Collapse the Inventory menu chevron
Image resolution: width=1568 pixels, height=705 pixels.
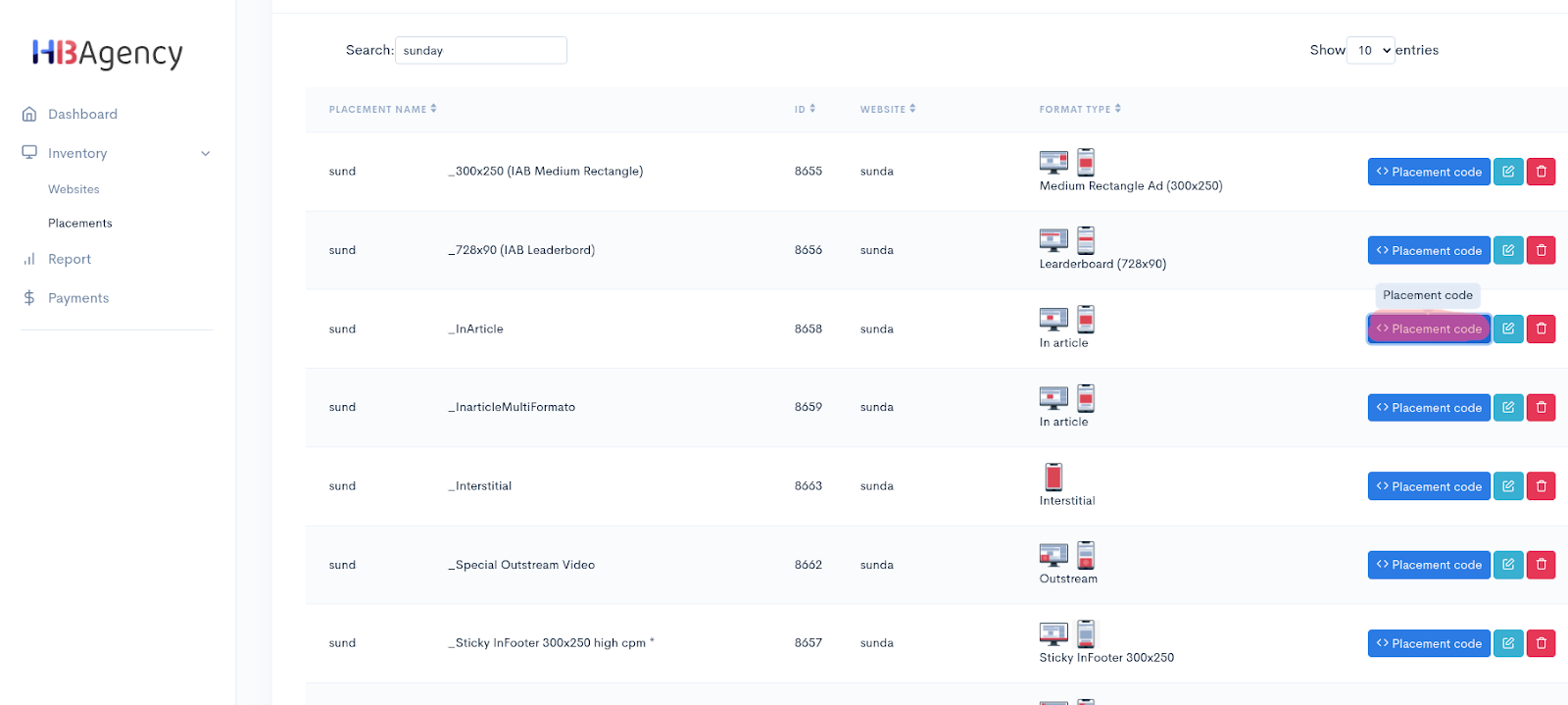click(206, 153)
